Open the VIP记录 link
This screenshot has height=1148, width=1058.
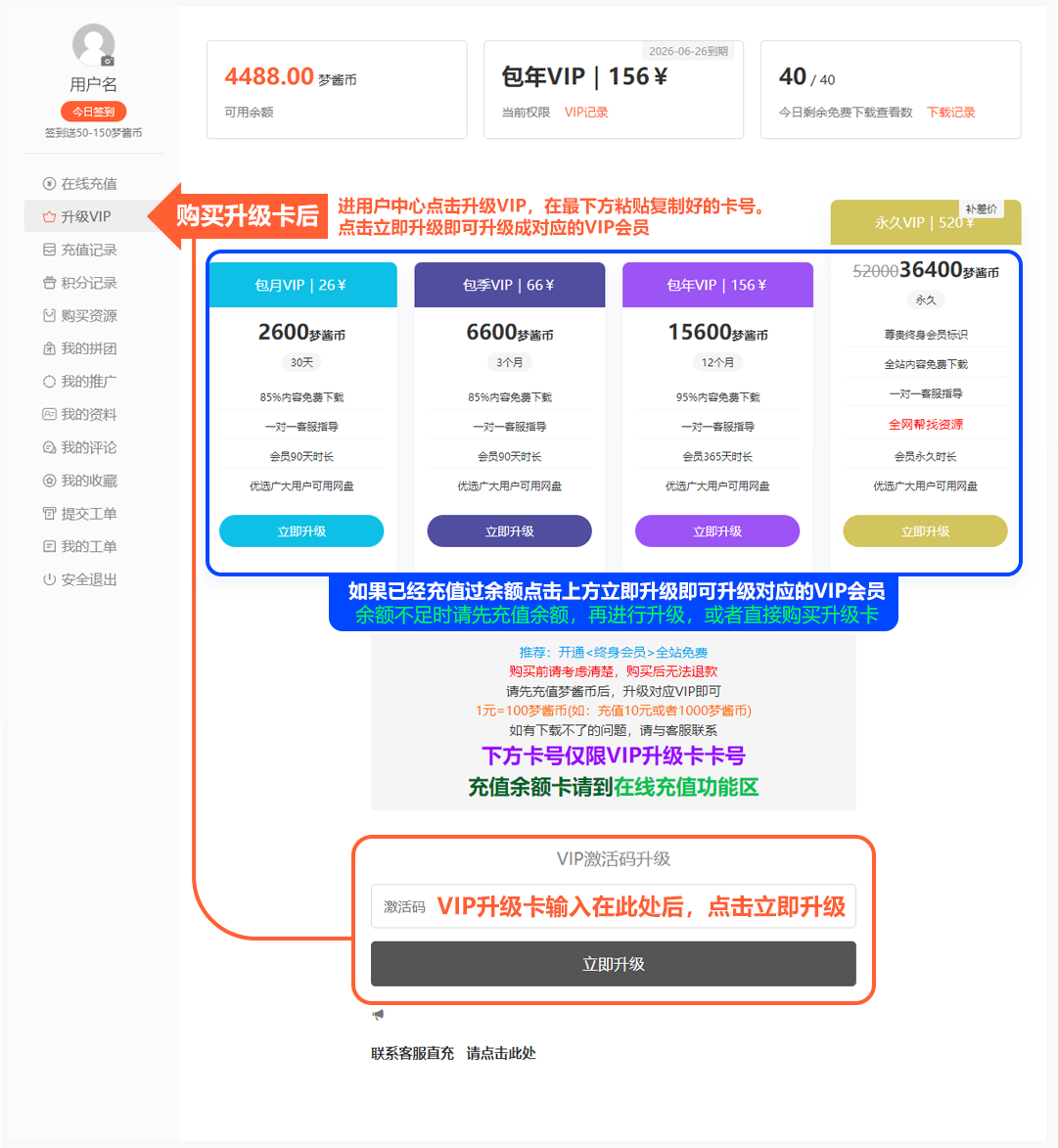coord(586,113)
